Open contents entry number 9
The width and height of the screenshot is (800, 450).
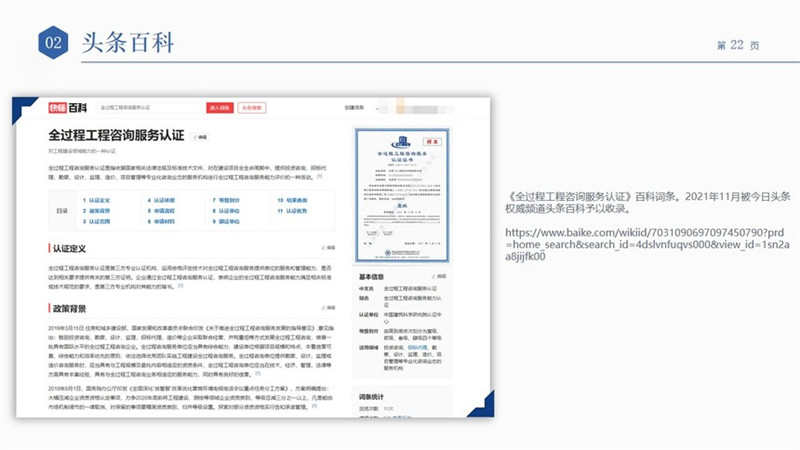tap(226, 221)
